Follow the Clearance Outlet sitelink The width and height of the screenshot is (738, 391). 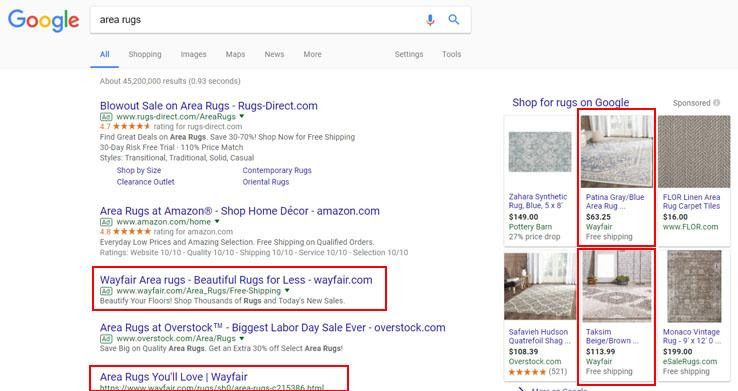click(145, 182)
